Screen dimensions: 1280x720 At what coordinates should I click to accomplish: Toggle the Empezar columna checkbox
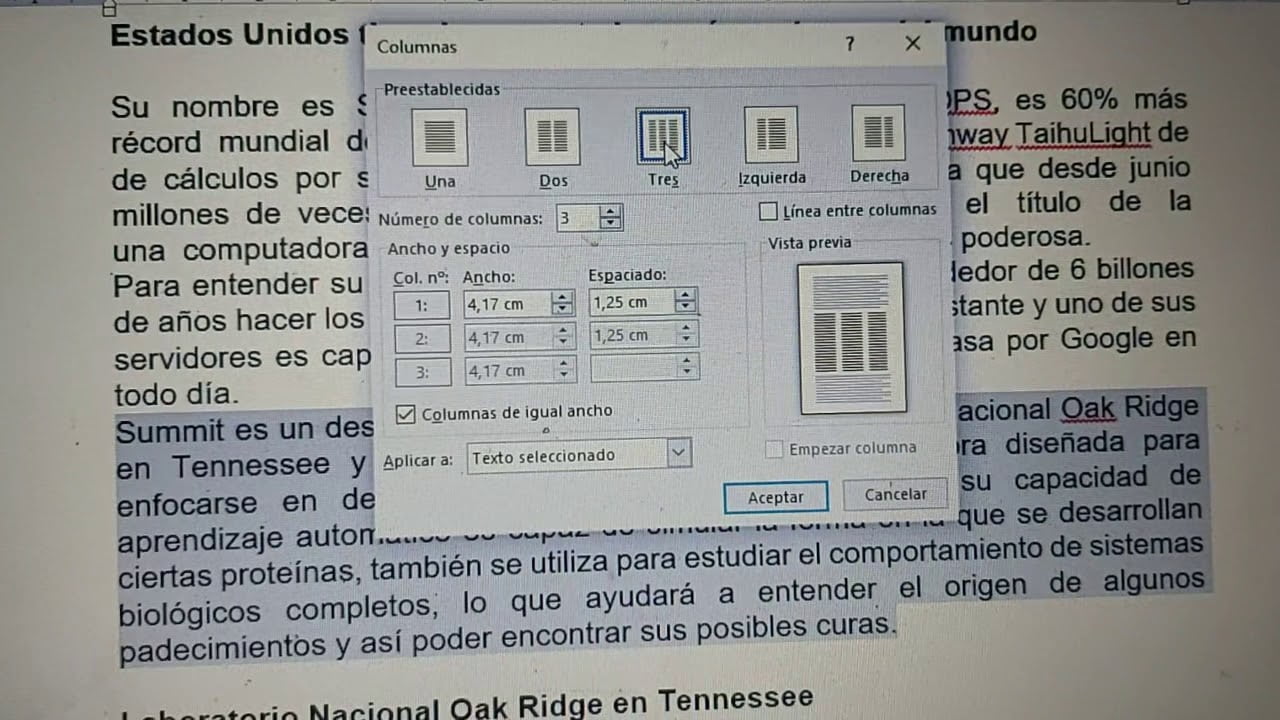pyautogui.click(x=774, y=448)
